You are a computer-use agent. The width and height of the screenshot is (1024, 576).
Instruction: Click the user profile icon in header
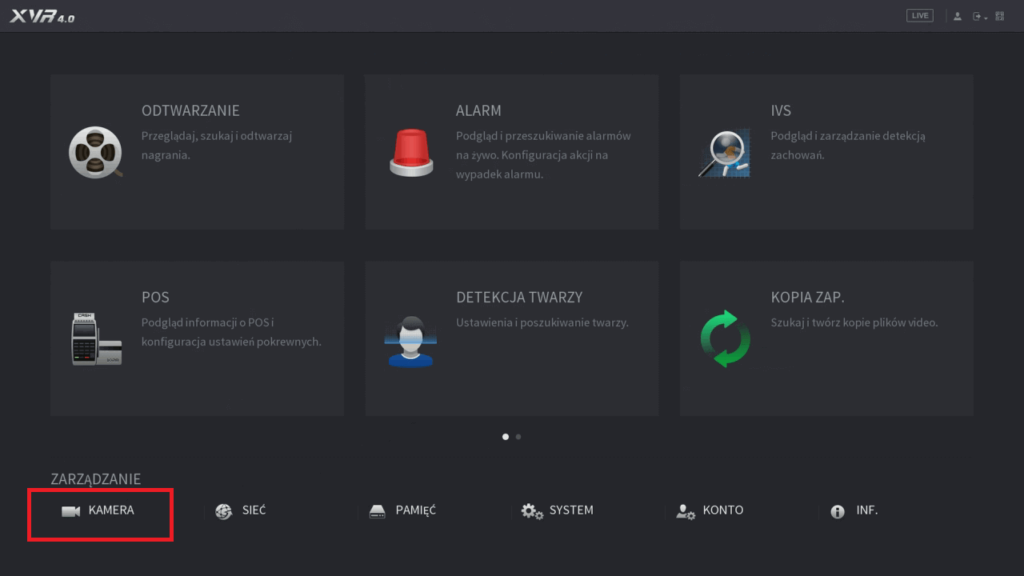click(x=957, y=16)
